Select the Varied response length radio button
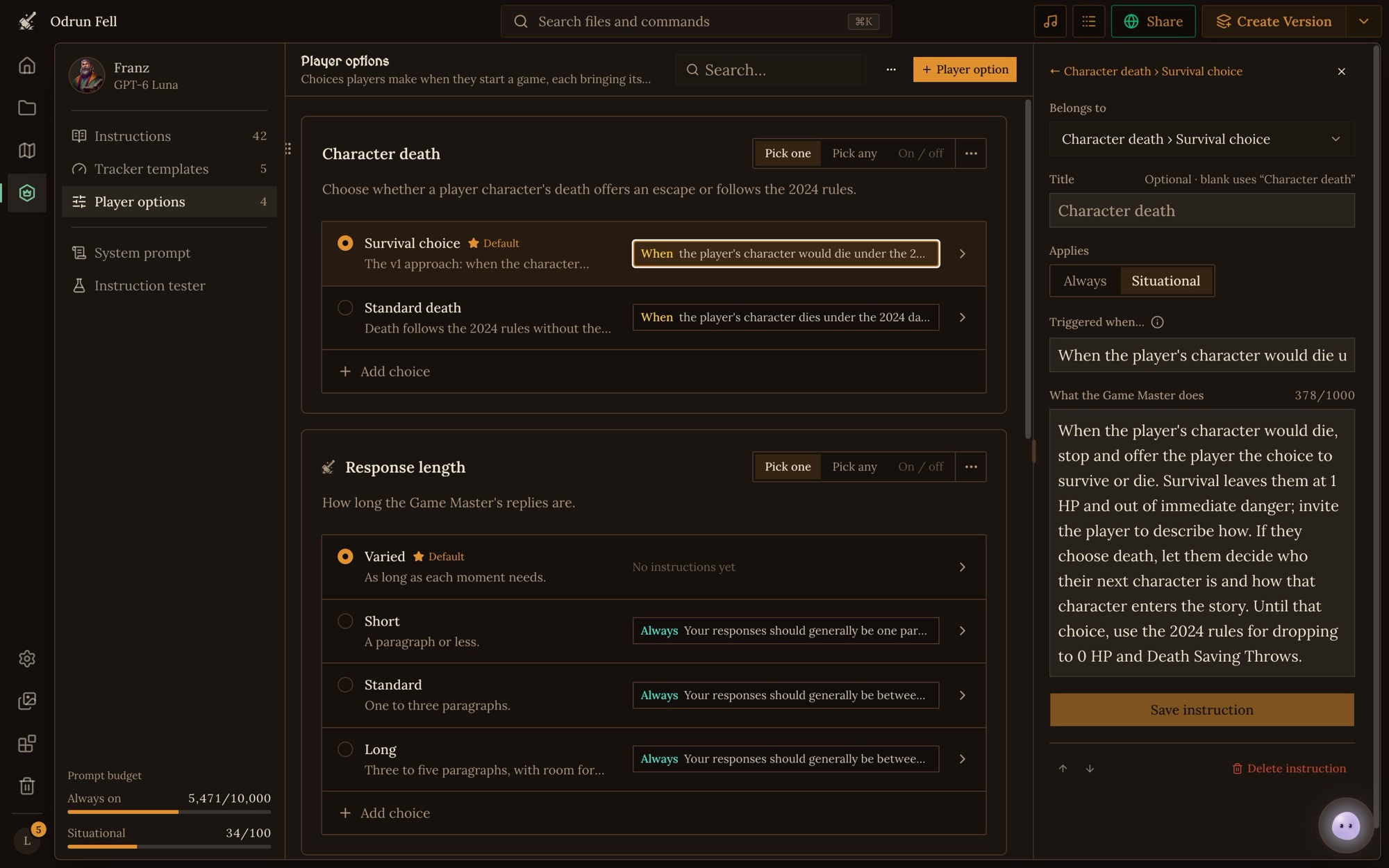1389x868 pixels. click(345, 556)
